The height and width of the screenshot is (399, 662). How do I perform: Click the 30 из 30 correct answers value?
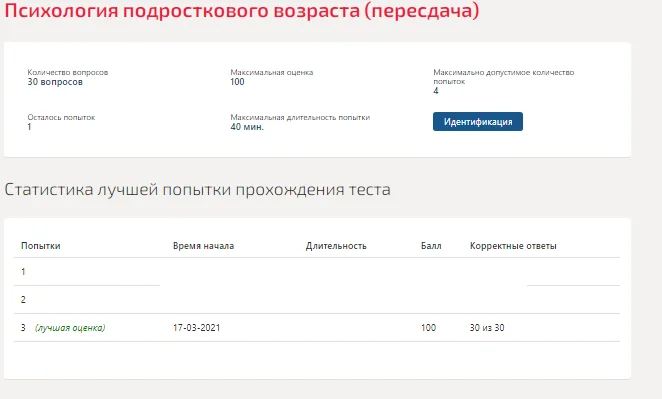click(487, 328)
